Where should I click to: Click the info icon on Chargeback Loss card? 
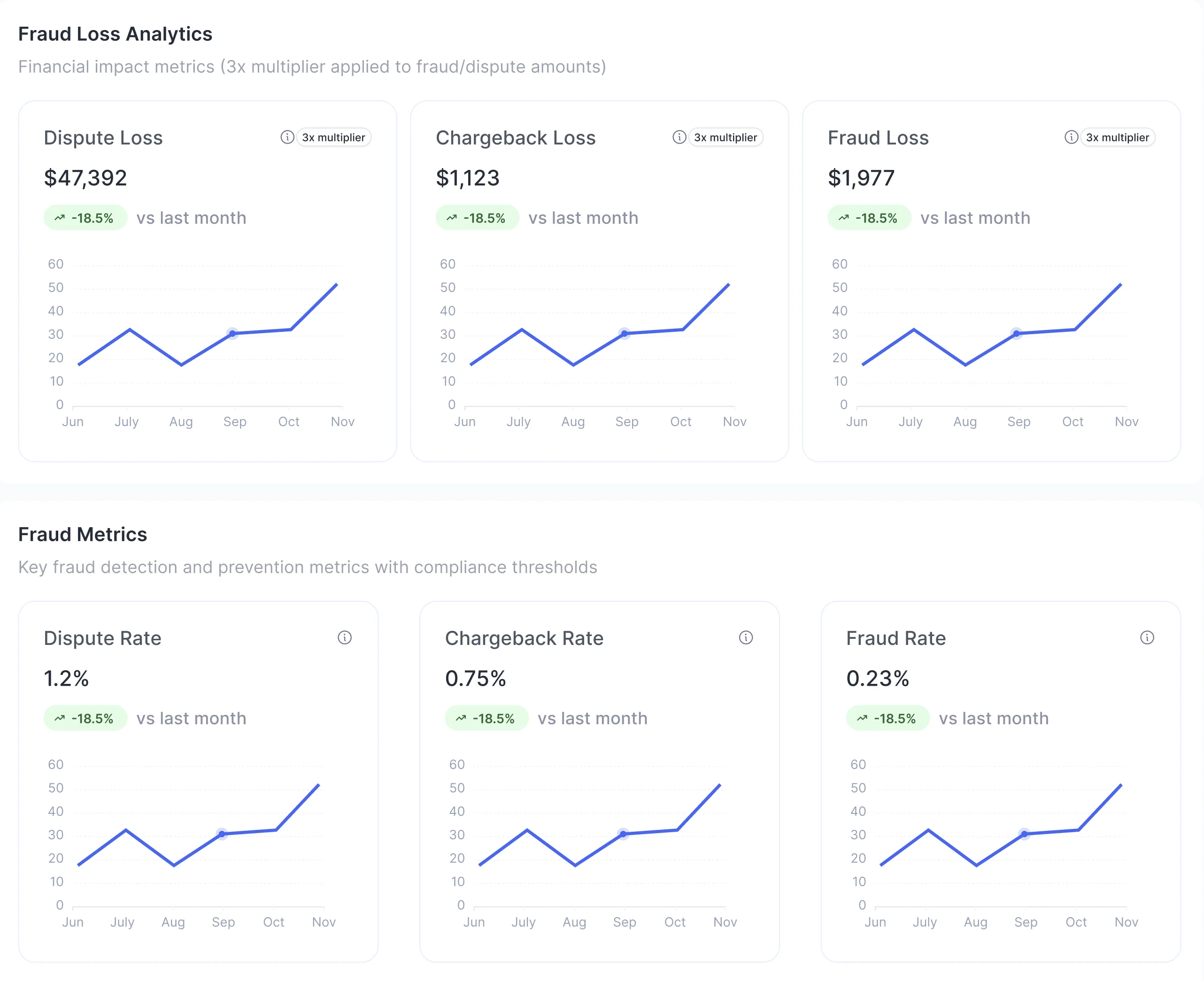(x=679, y=137)
